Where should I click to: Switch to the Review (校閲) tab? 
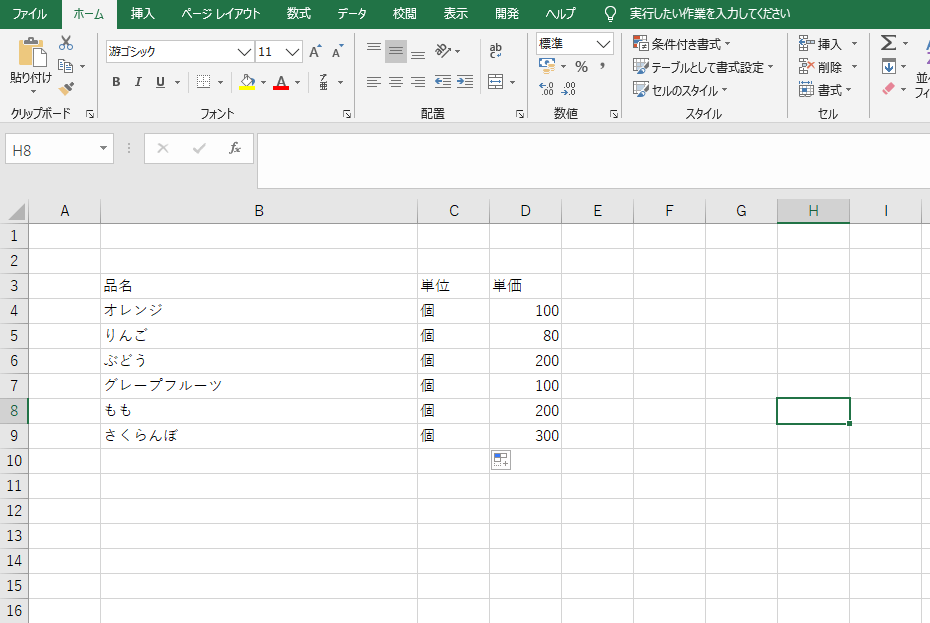[405, 14]
